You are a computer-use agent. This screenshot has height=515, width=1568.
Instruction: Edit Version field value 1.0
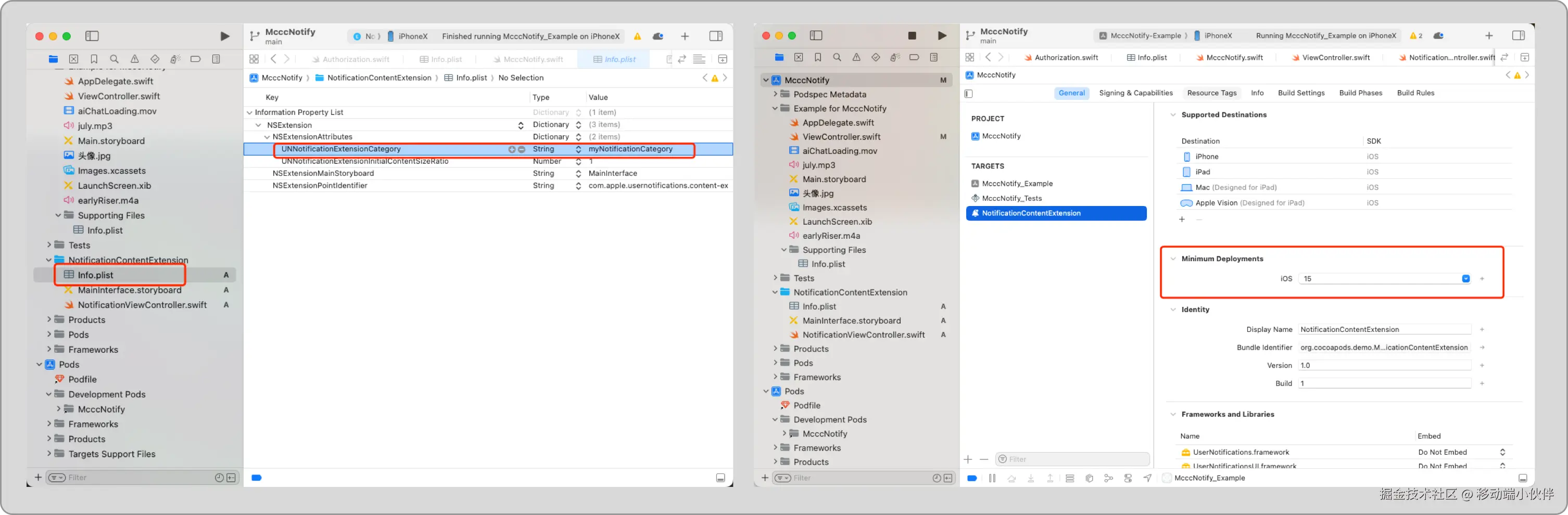click(1384, 365)
